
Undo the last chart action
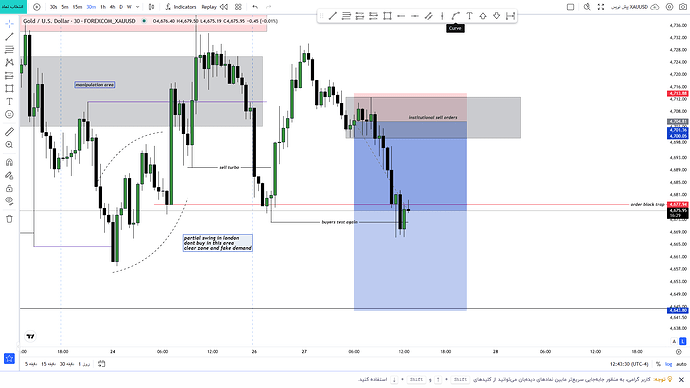[255, 7]
